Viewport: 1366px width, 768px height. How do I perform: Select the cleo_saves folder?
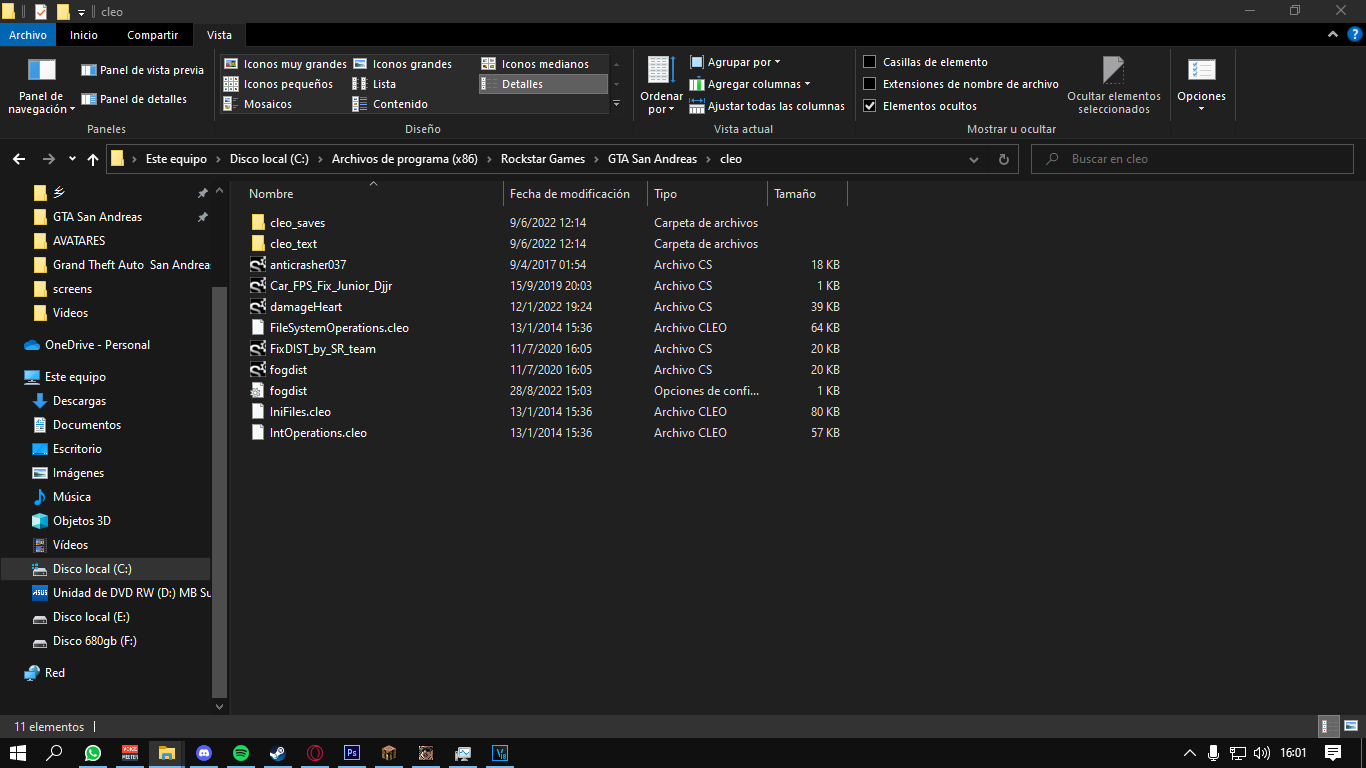click(297, 223)
